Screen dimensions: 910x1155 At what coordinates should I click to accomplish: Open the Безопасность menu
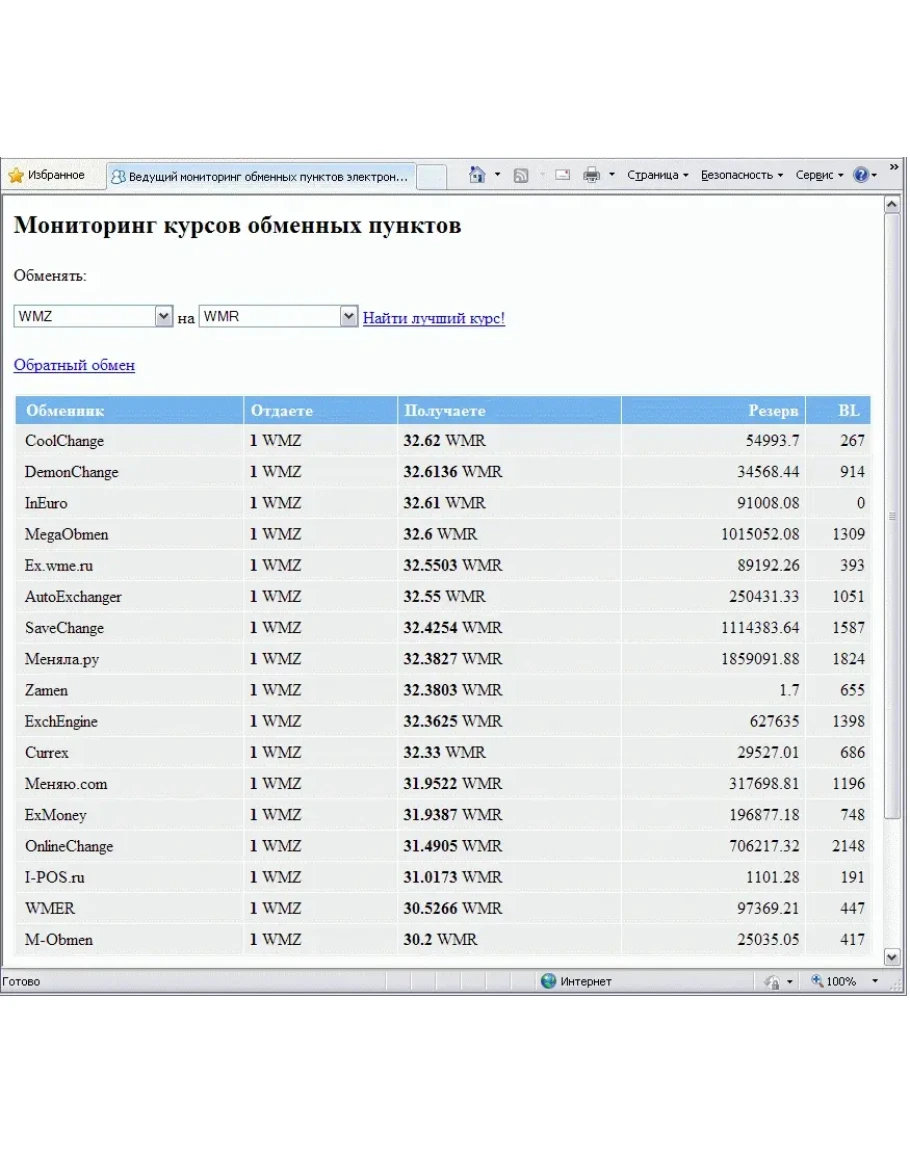click(741, 175)
